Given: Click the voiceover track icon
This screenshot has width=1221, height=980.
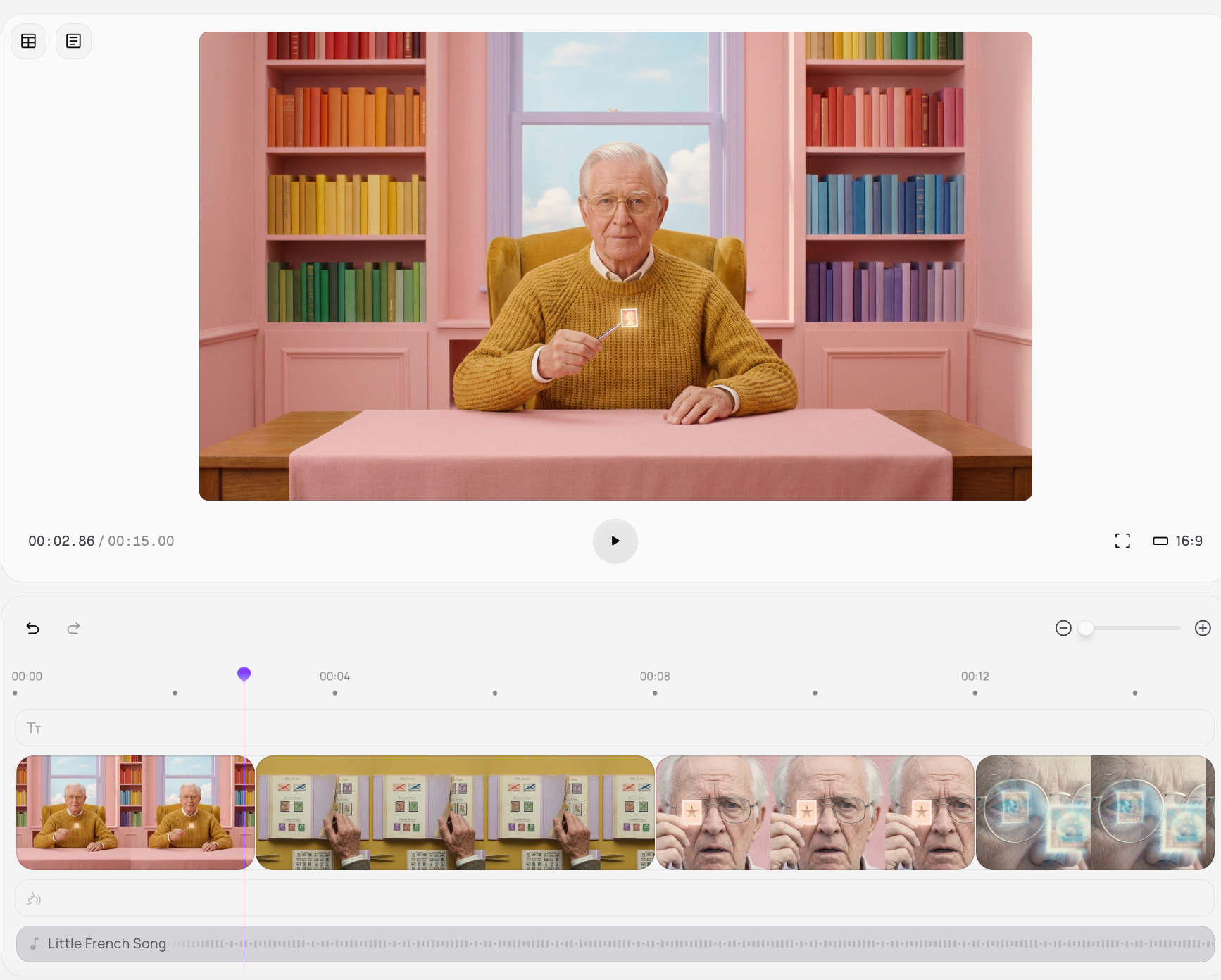Looking at the screenshot, I should (x=34, y=898).
